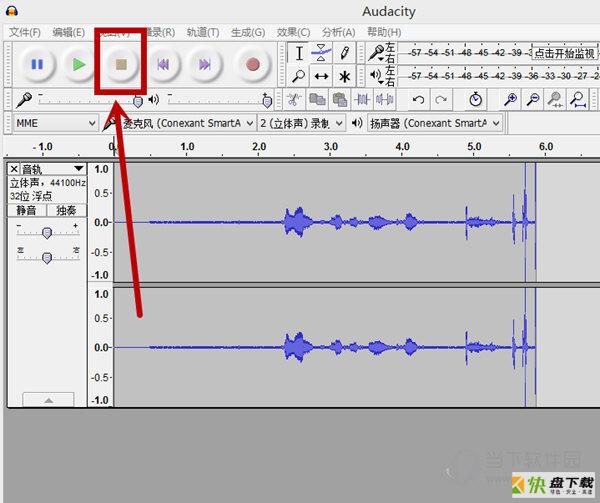Click the 3.0 mark on the timeline ruler

[331, 147]
